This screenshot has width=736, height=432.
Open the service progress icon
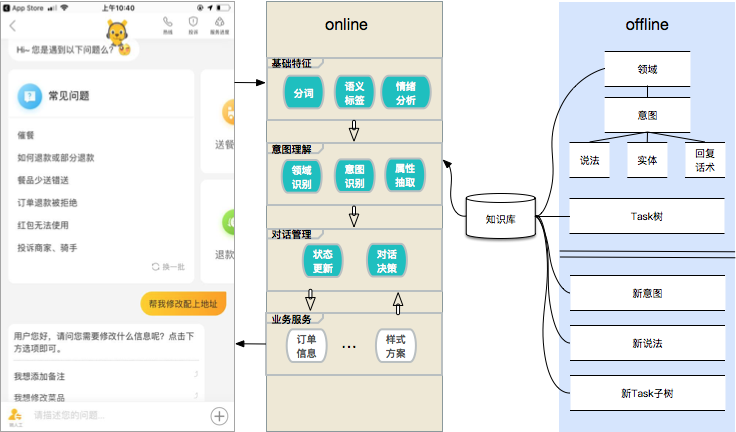point(219,22)
